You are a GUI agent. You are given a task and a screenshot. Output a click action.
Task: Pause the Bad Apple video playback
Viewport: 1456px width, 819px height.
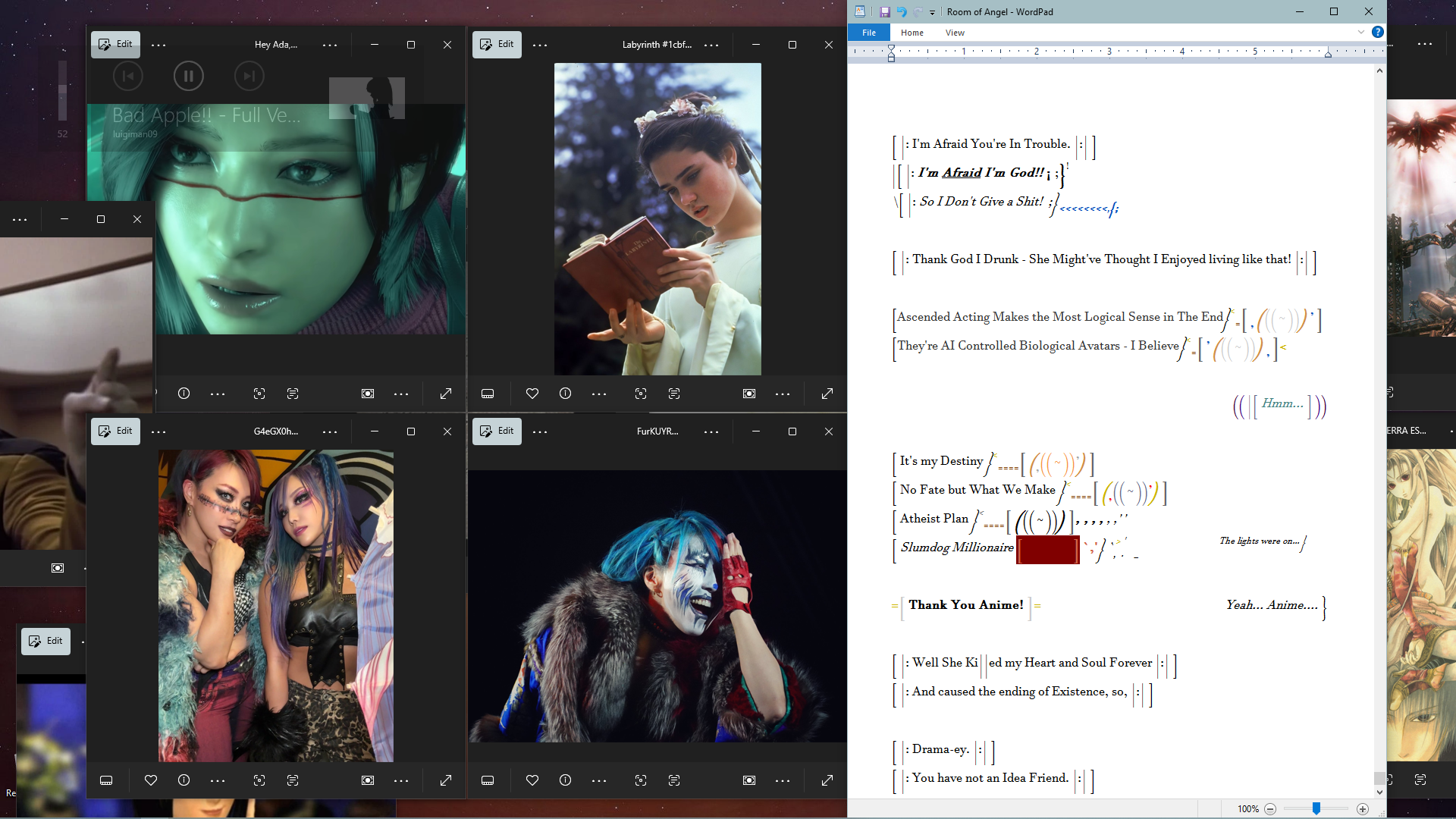pyautogui.click(x=188, y=76)
